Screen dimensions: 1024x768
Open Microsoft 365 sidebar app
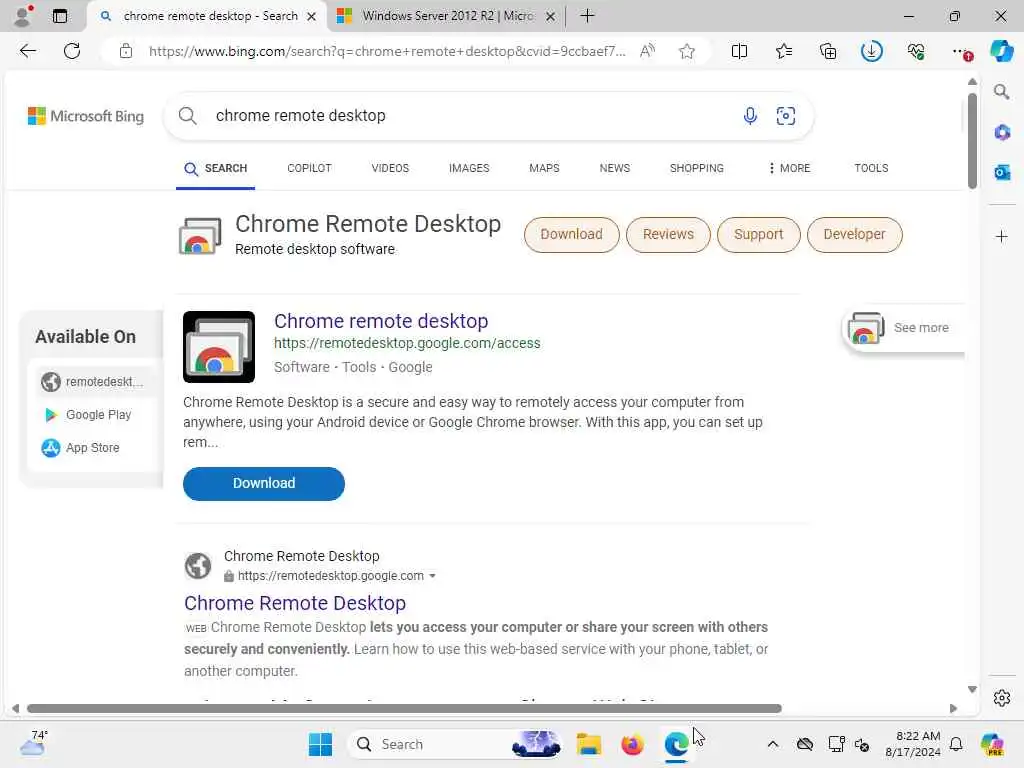(x=1002, y=133)
